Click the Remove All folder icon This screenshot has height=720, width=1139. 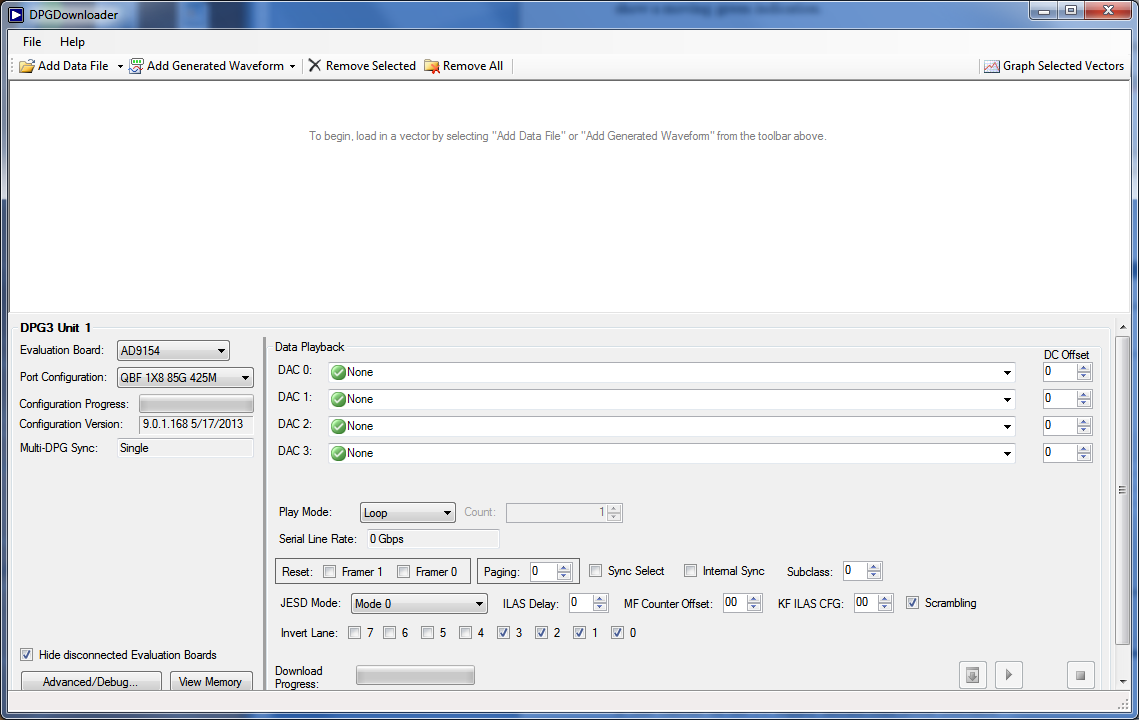pyautogui.click(x=431, y=66)
